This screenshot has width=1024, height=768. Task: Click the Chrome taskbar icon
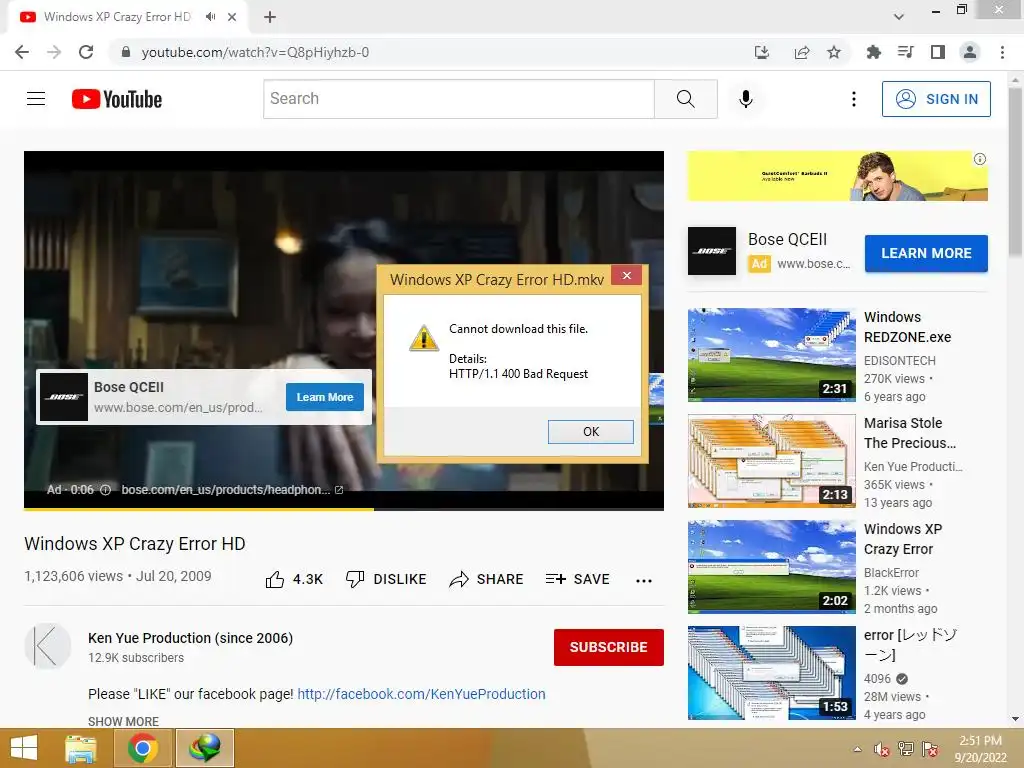(x=142, y=748)
